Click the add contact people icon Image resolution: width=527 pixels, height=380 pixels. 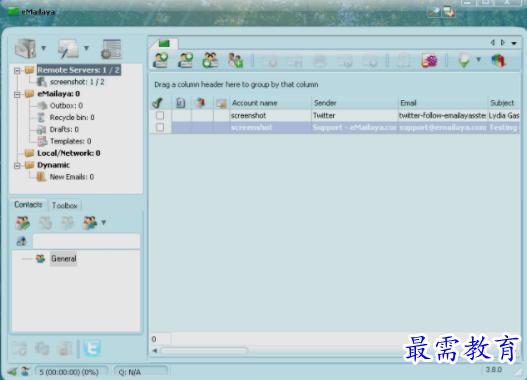(23, 223)
